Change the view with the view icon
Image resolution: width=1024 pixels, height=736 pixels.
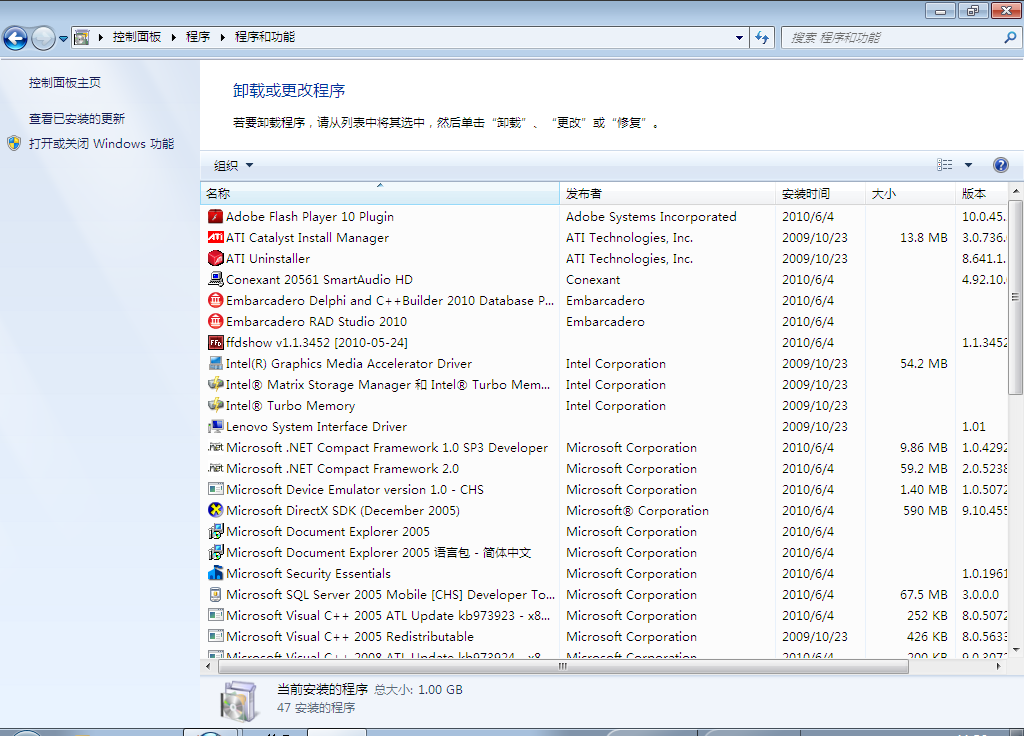pos(944,165)
